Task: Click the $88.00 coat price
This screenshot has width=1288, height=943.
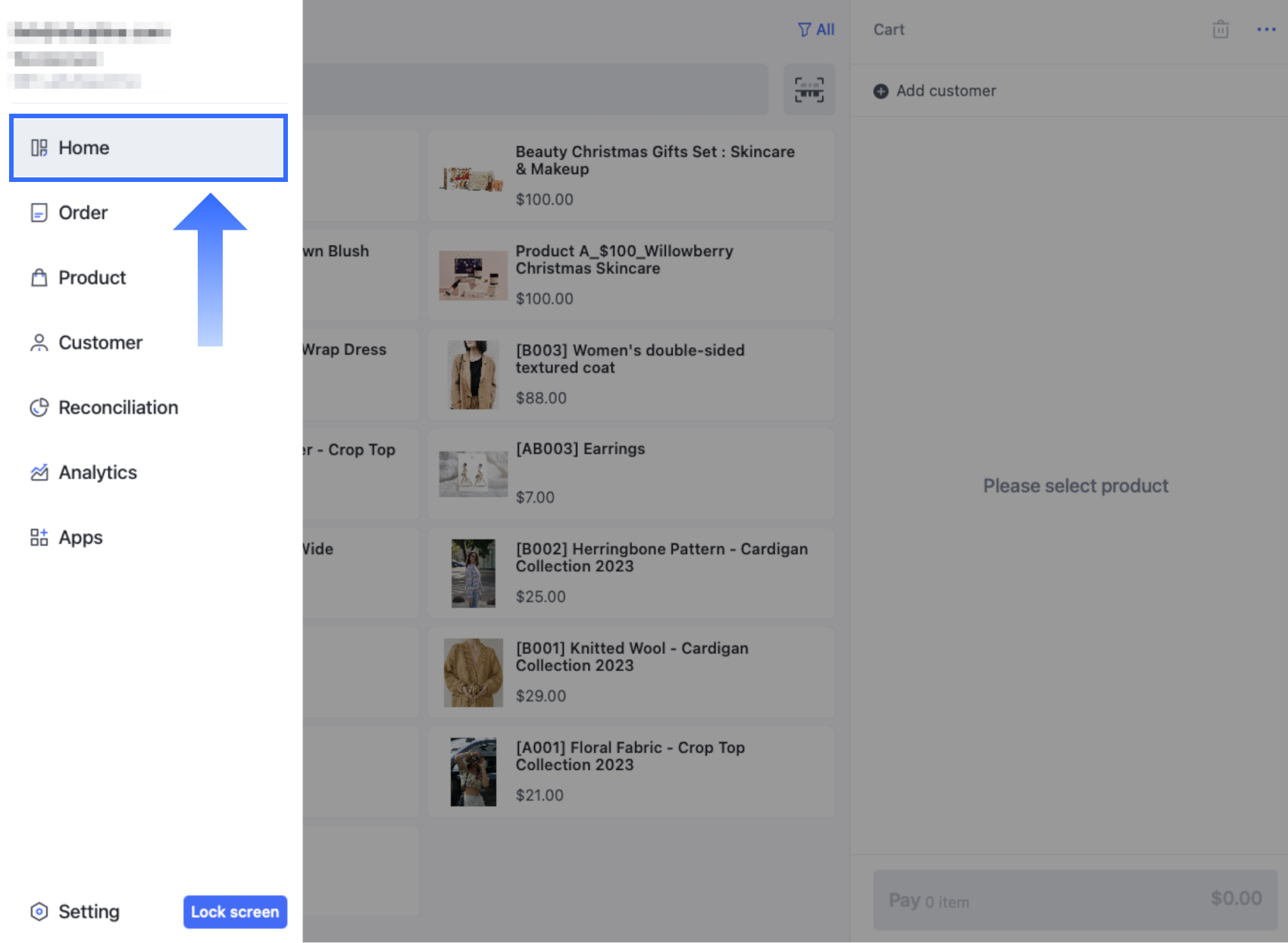Action: pos(541,398)
